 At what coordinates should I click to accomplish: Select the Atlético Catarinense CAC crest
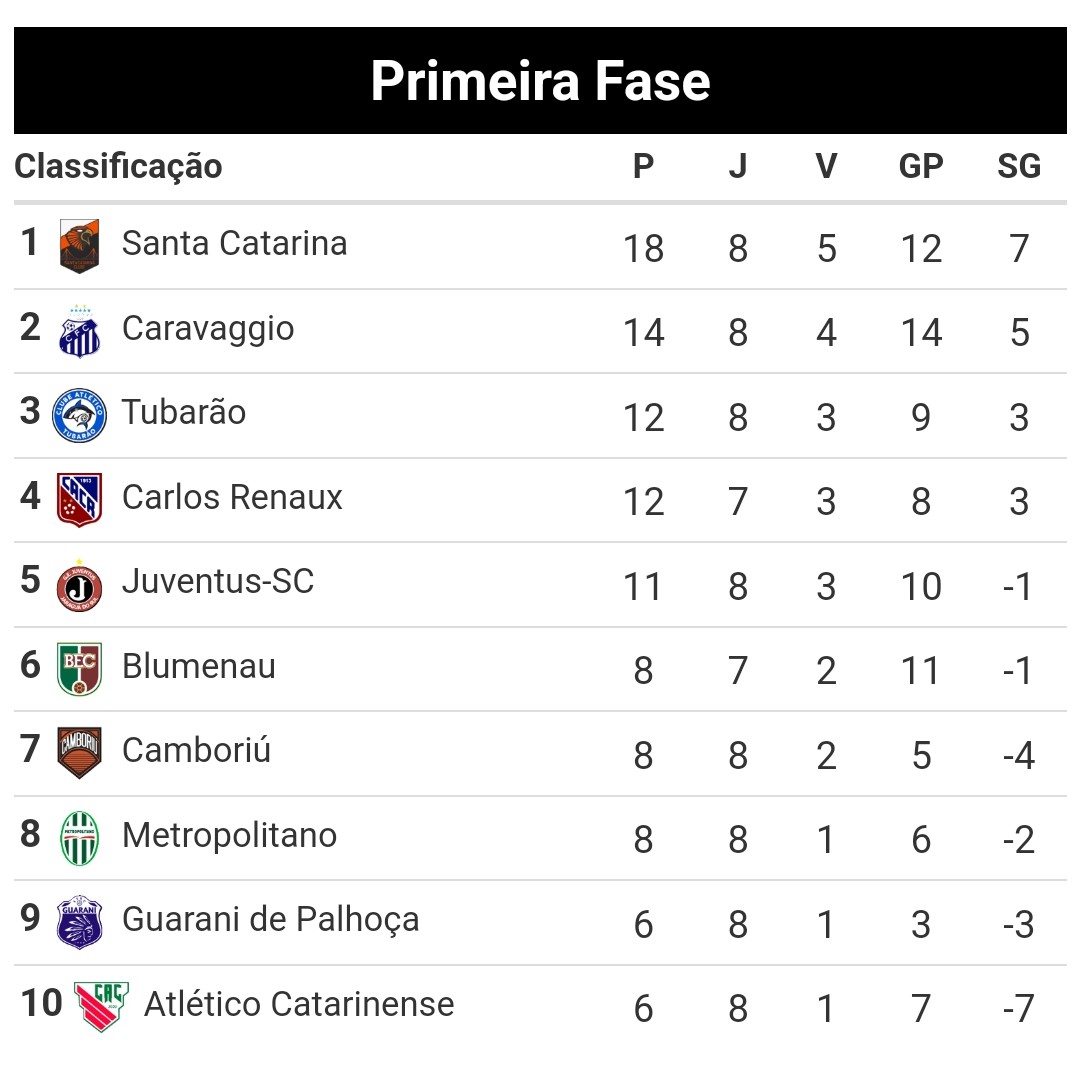(101, 1006)
